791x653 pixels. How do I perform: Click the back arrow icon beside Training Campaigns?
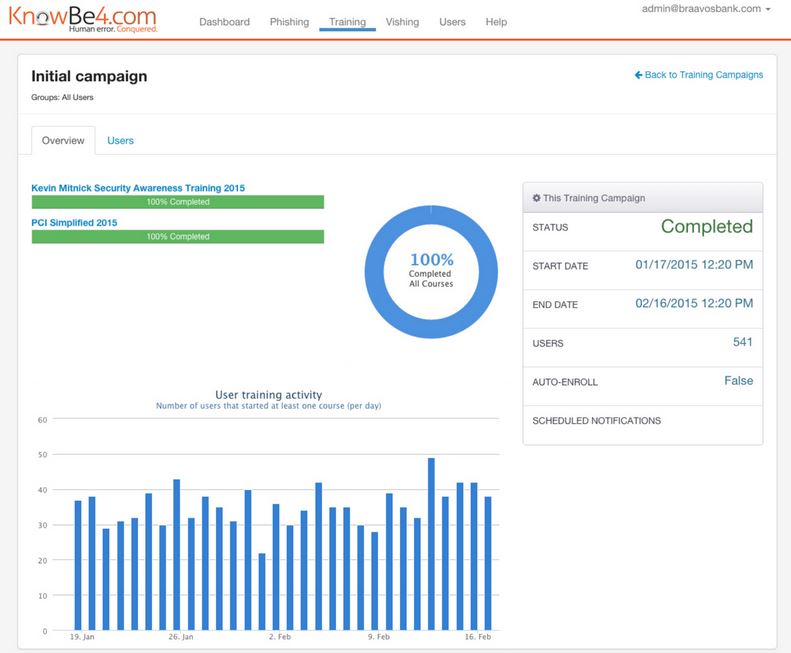638,75
